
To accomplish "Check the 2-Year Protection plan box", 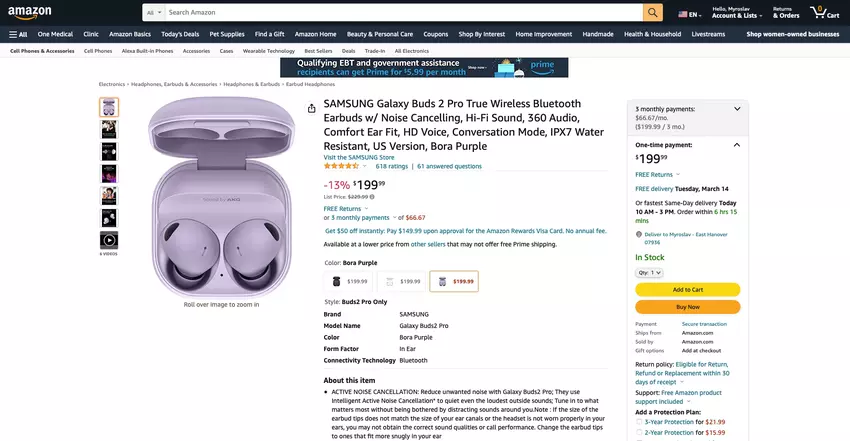I will click(639, 432).
